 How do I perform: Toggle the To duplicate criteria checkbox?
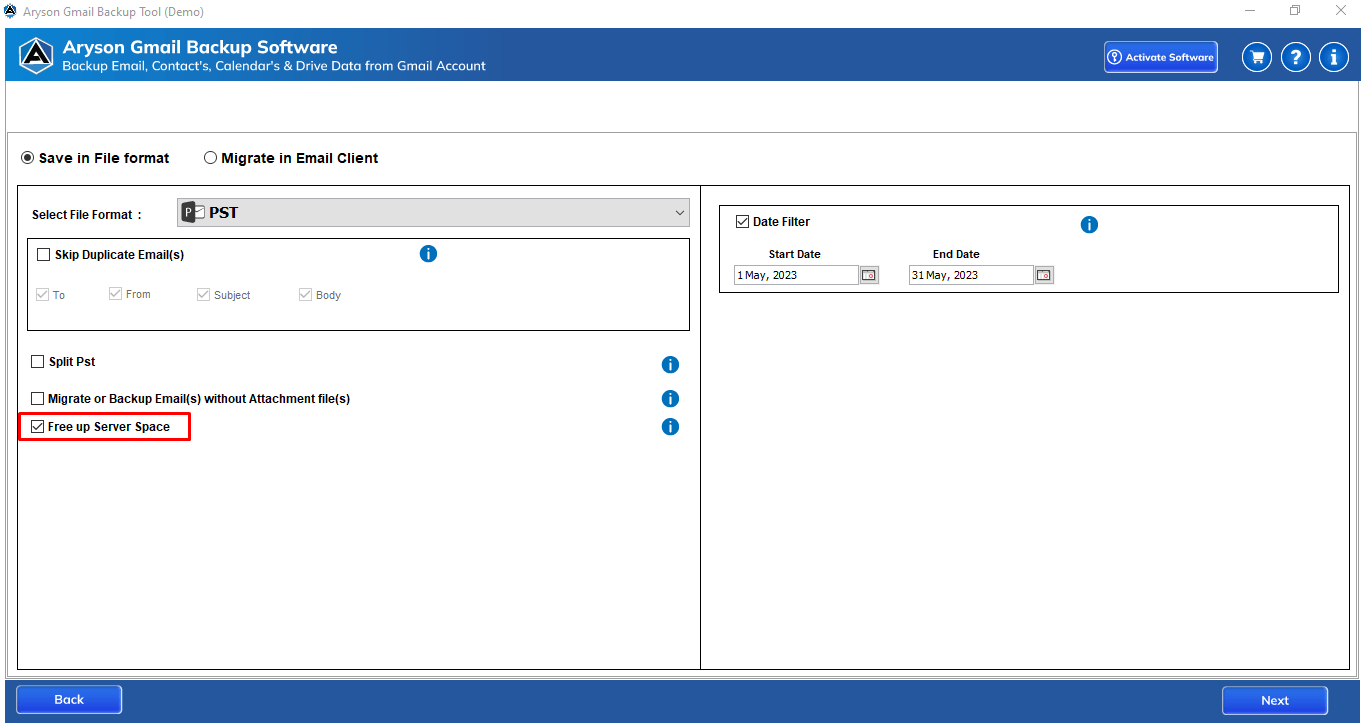[x=42, y=295]
